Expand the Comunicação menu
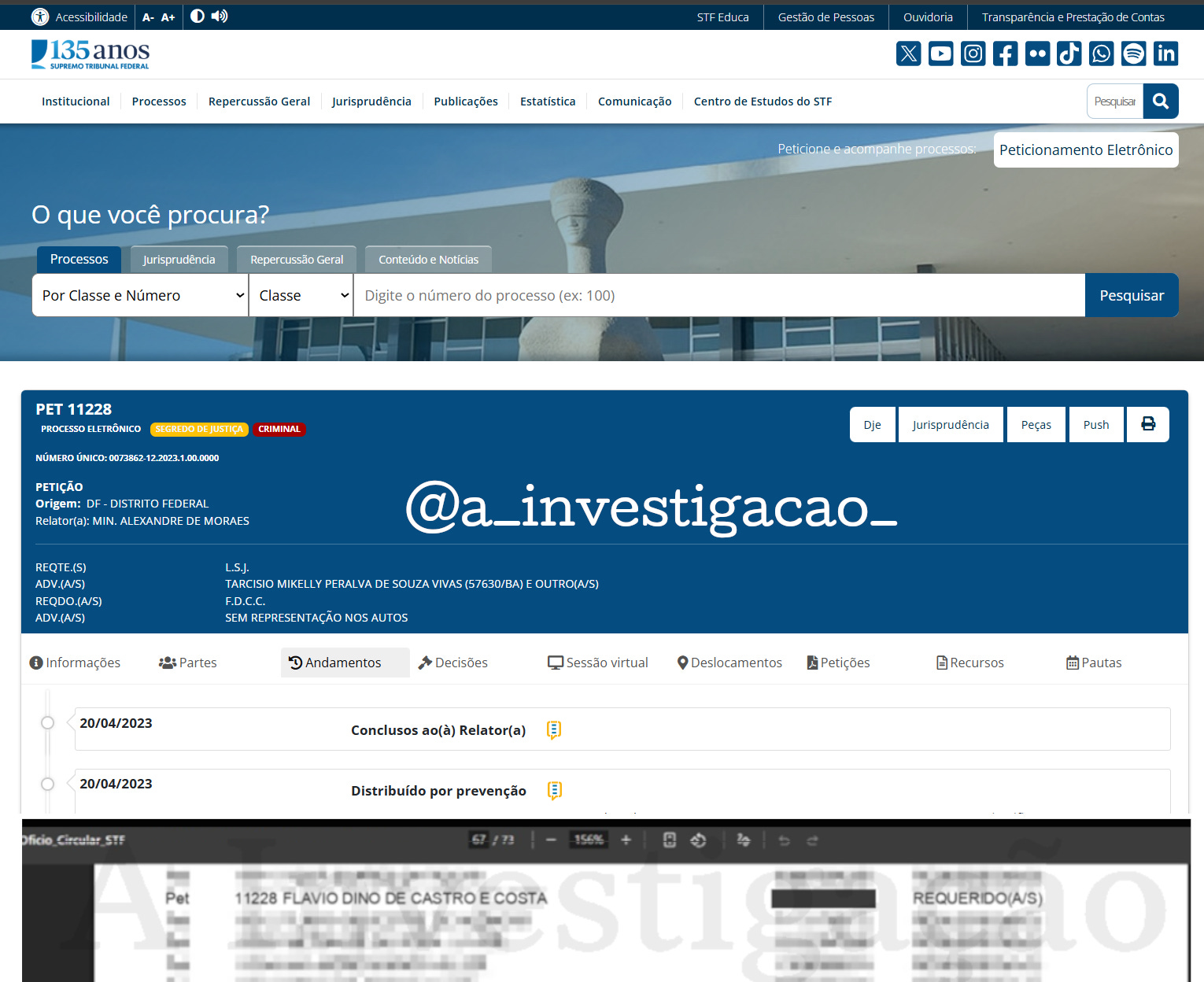1204x982 pixels. [x=635, y=102]
